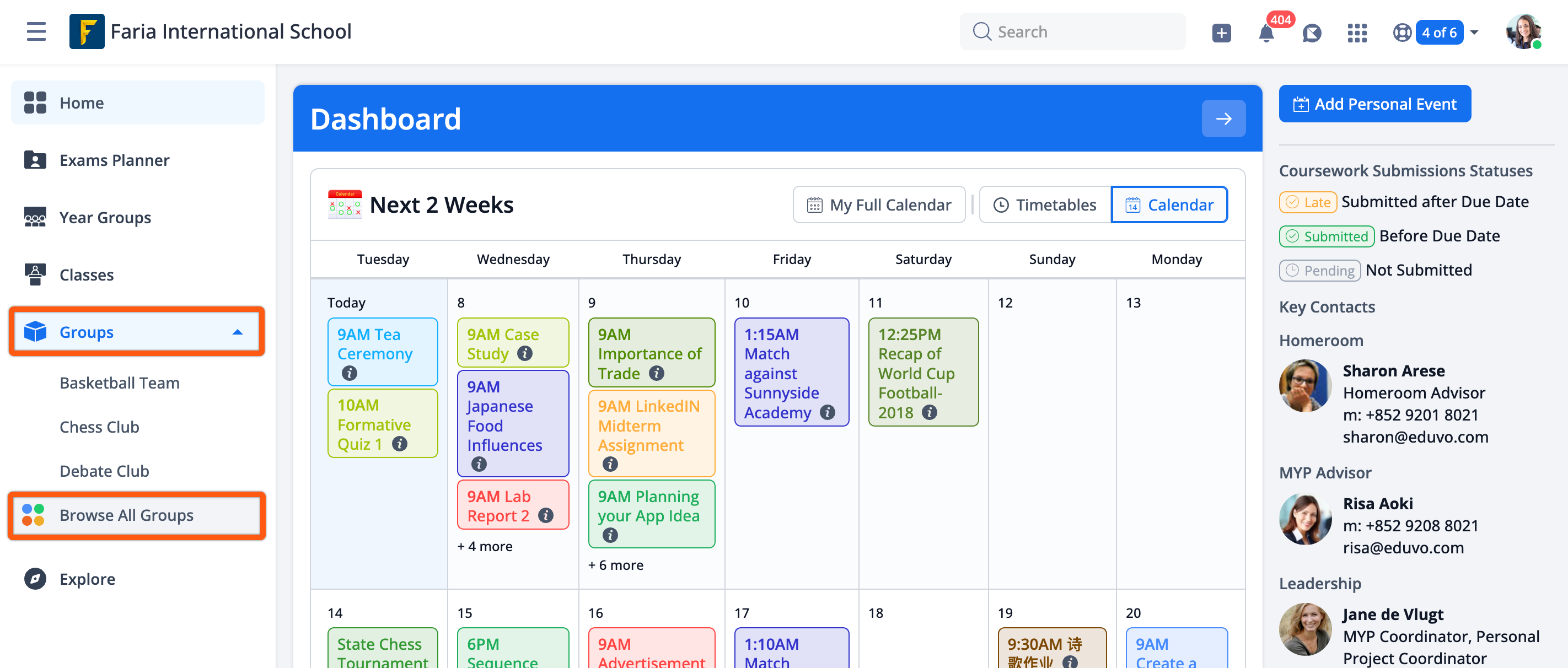The width and height of the screenshot is (1568, 668).
Task: Click info icon on Lab Report 2
Action: click(546, 516)
